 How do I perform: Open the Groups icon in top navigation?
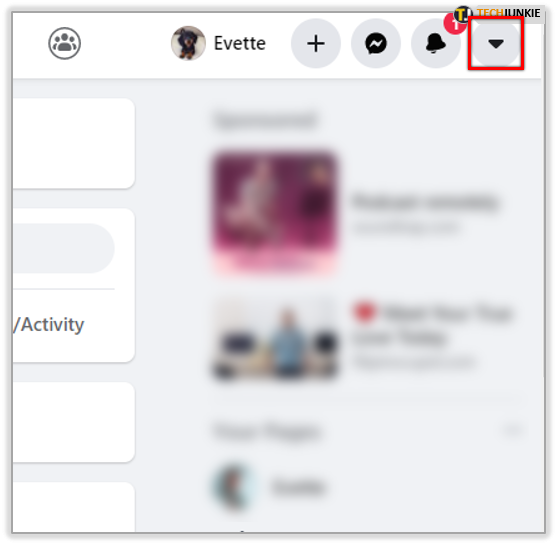64,43
